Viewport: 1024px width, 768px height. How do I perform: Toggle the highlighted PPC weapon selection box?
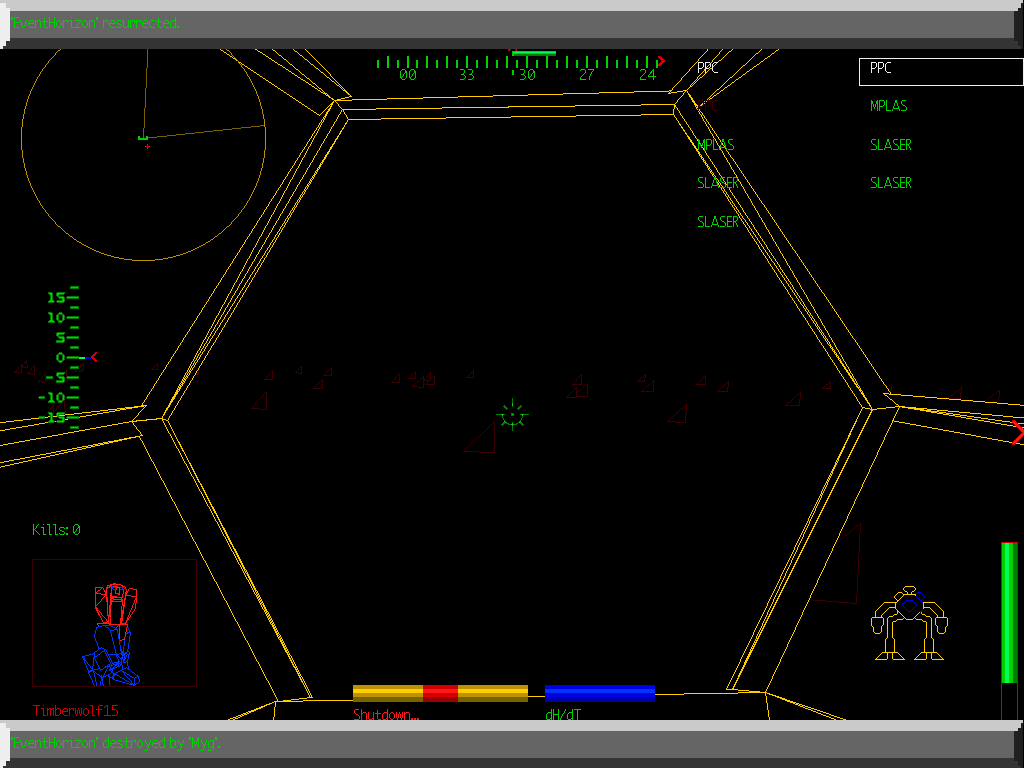(938, 72)
